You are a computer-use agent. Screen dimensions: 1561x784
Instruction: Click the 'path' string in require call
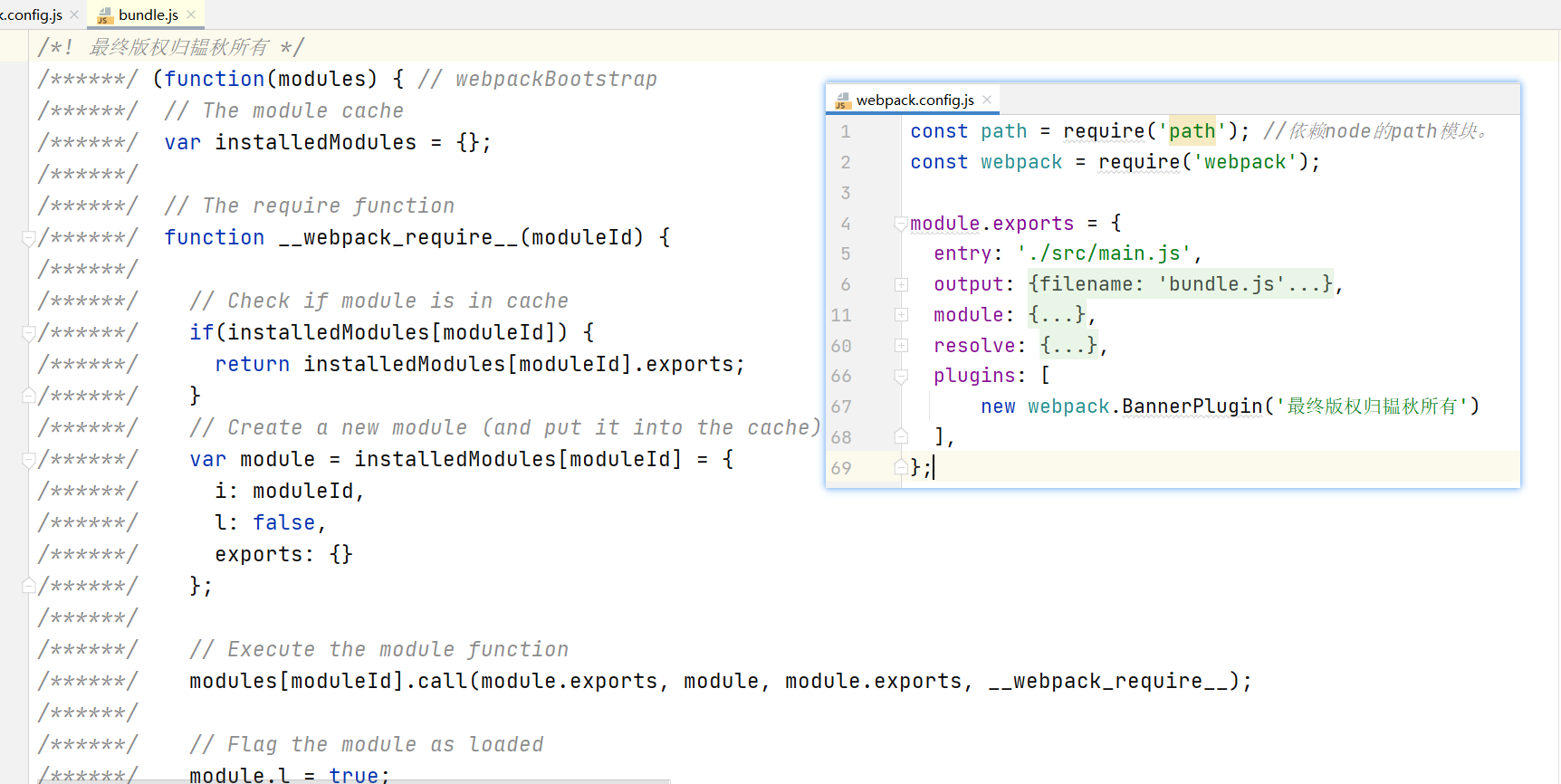pyautogui.click(x=1192, y=131)
